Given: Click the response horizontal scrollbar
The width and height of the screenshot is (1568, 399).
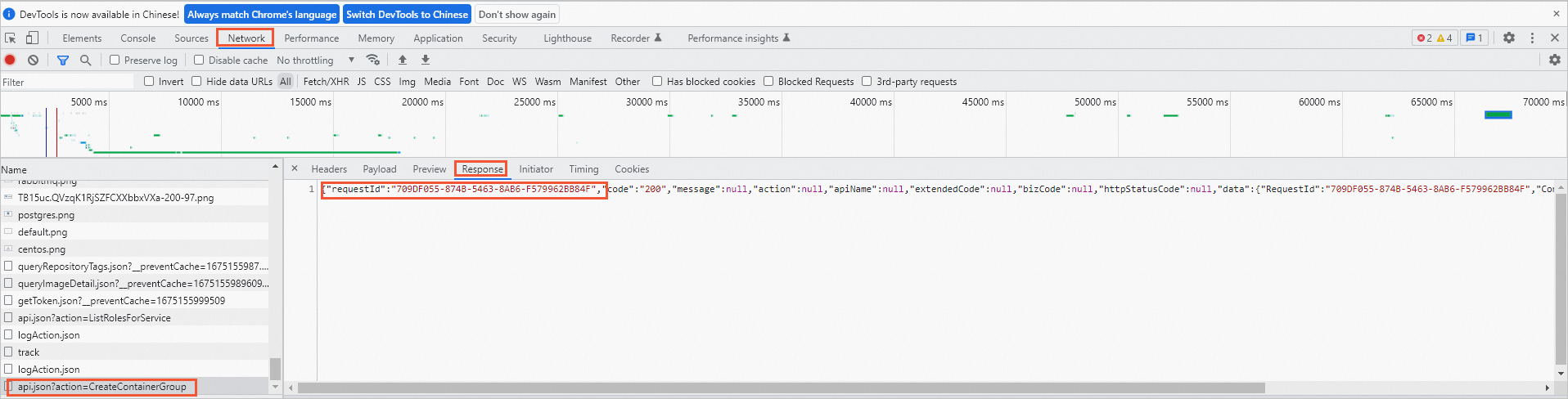Looking at the screenshot, I should point(781,388).
